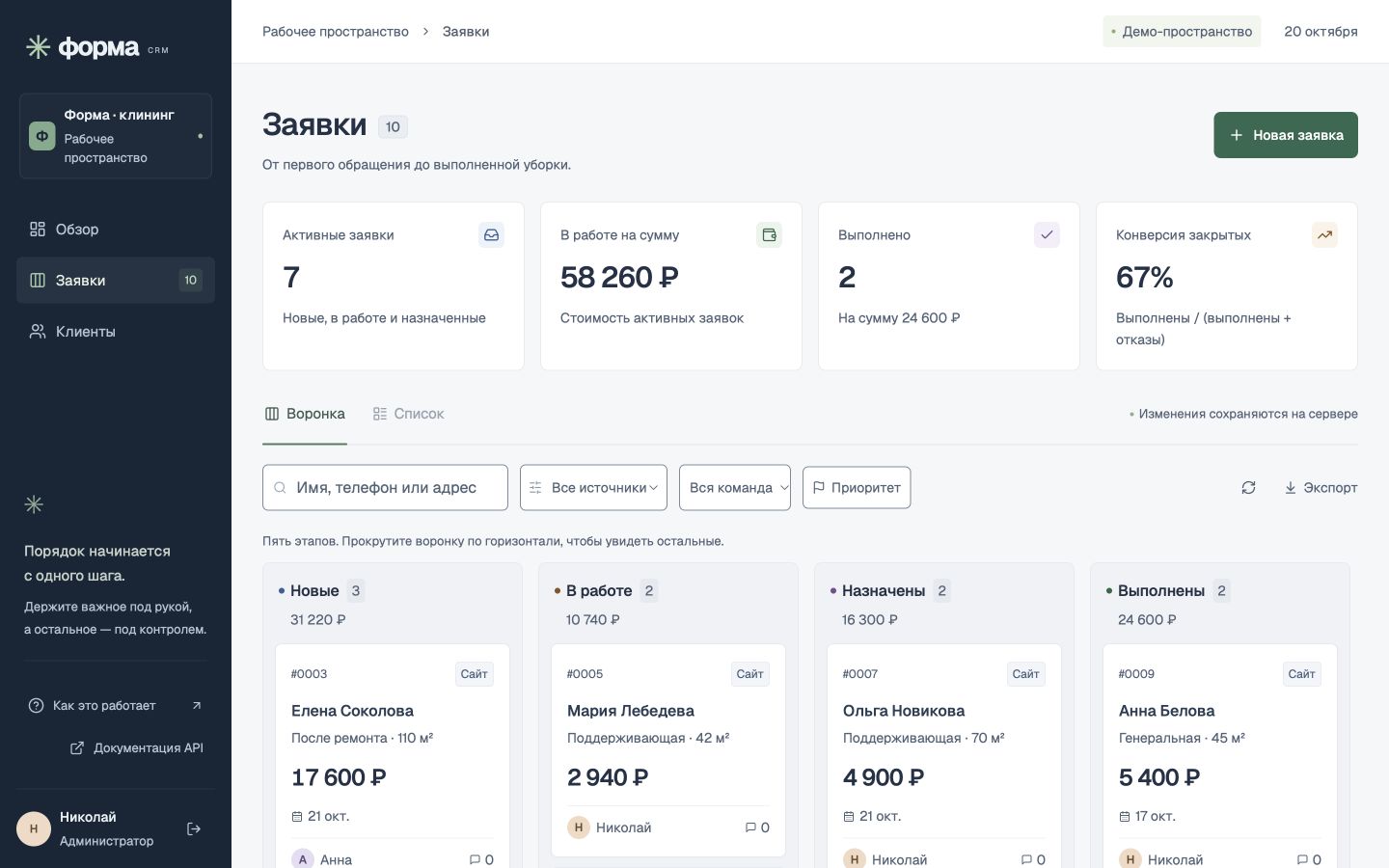Open the Как это работает link
The height and width of the screenshot is (868, 1389).
click(116, 706)
